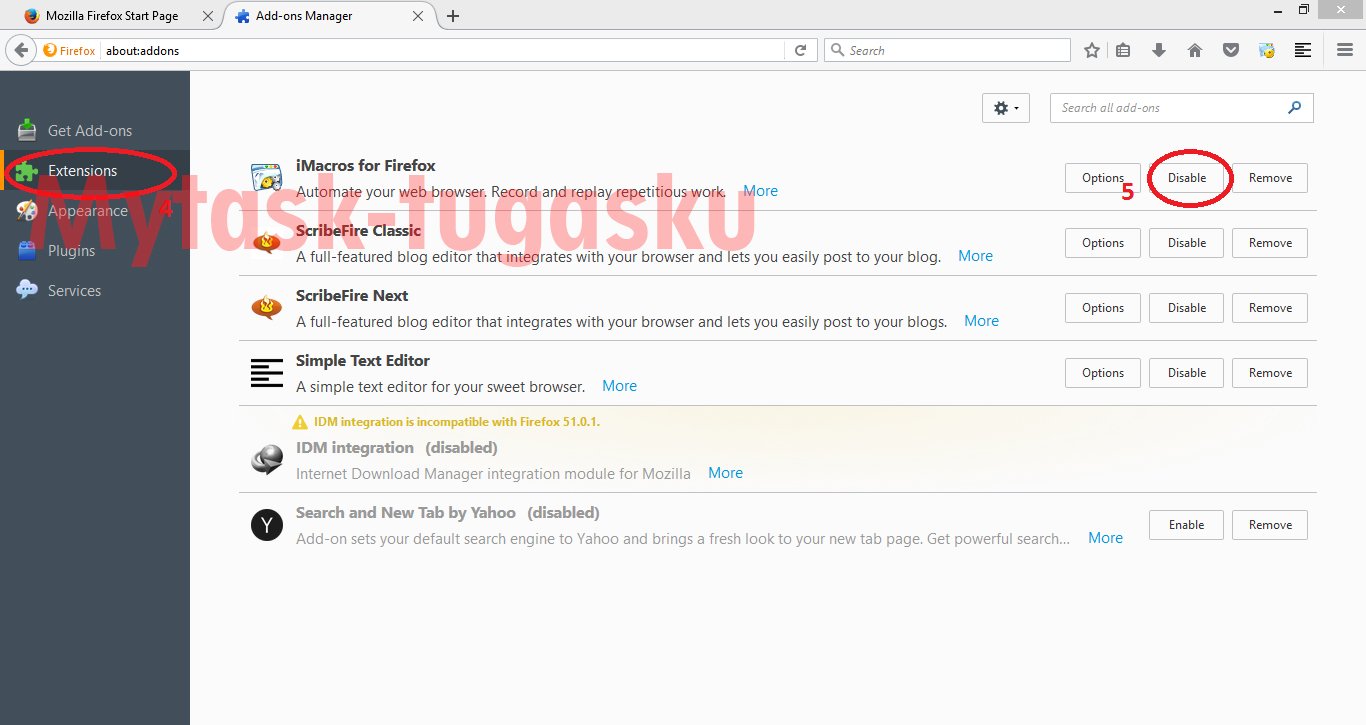Click More link for iMacros for Firefox

[760, 191]
